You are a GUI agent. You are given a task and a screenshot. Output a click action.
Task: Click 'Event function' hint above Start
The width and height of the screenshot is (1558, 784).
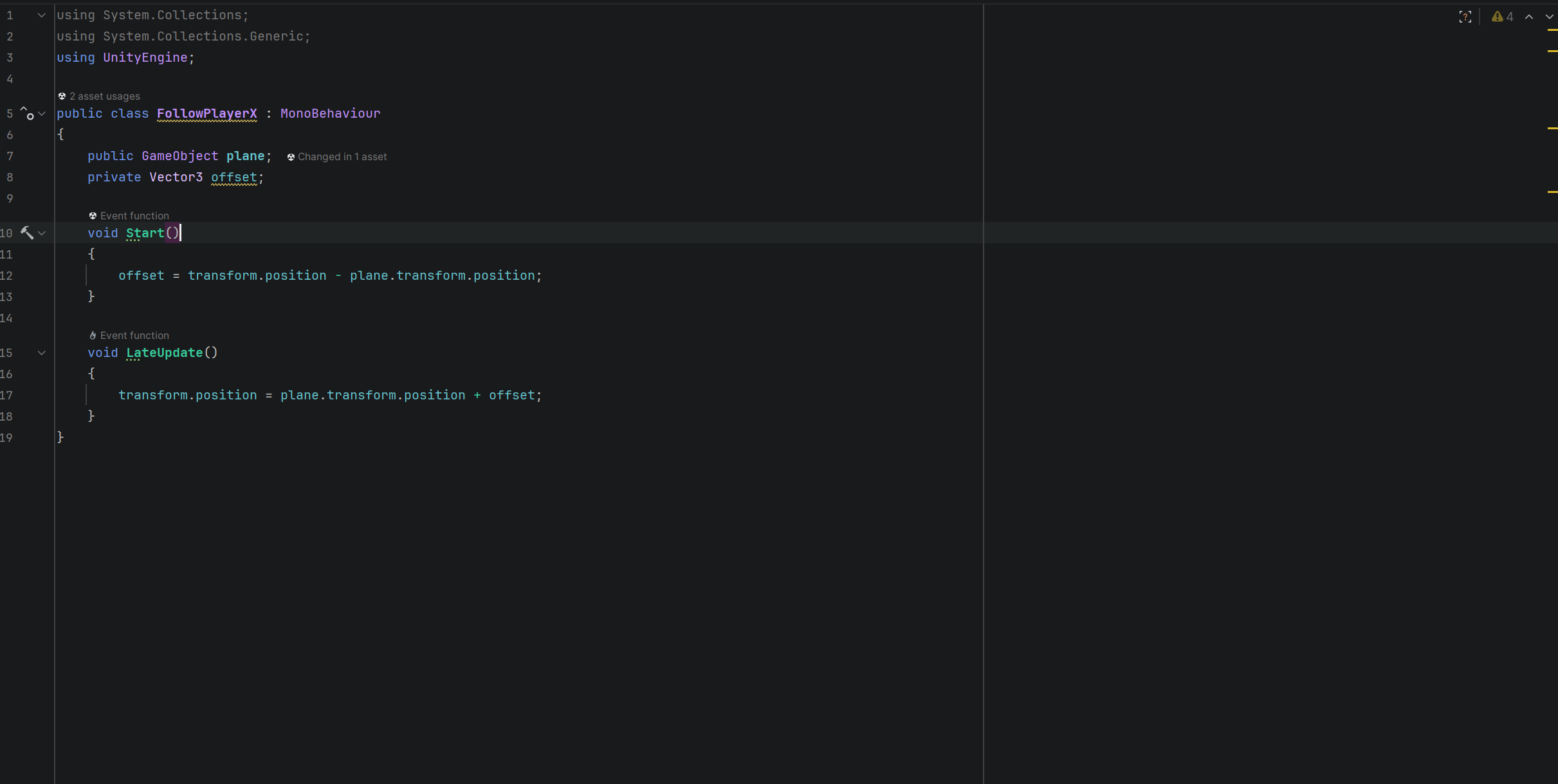tap(134, 216)
